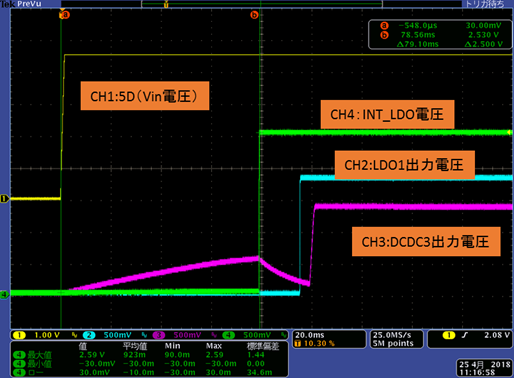The height and width of the screenshot is (378, 514).
Task: Click the CH4: INT_LDO電圧 label
Action: pyautogui.click(x=387, y=114)
